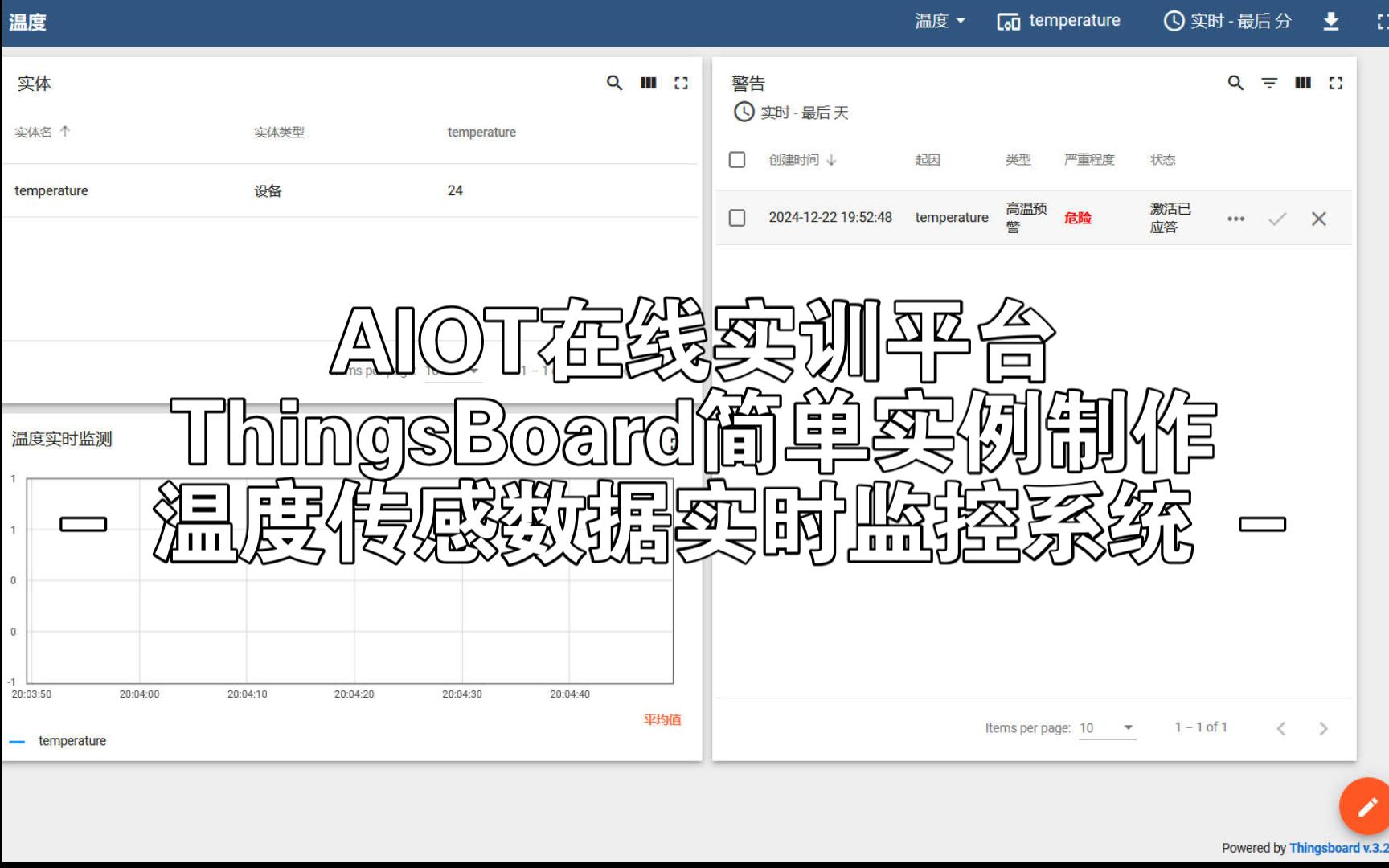Viewport: 1389px width, 868px height.
Task: Click the search icon in the alarm panel
Action: click(1235, 83)
